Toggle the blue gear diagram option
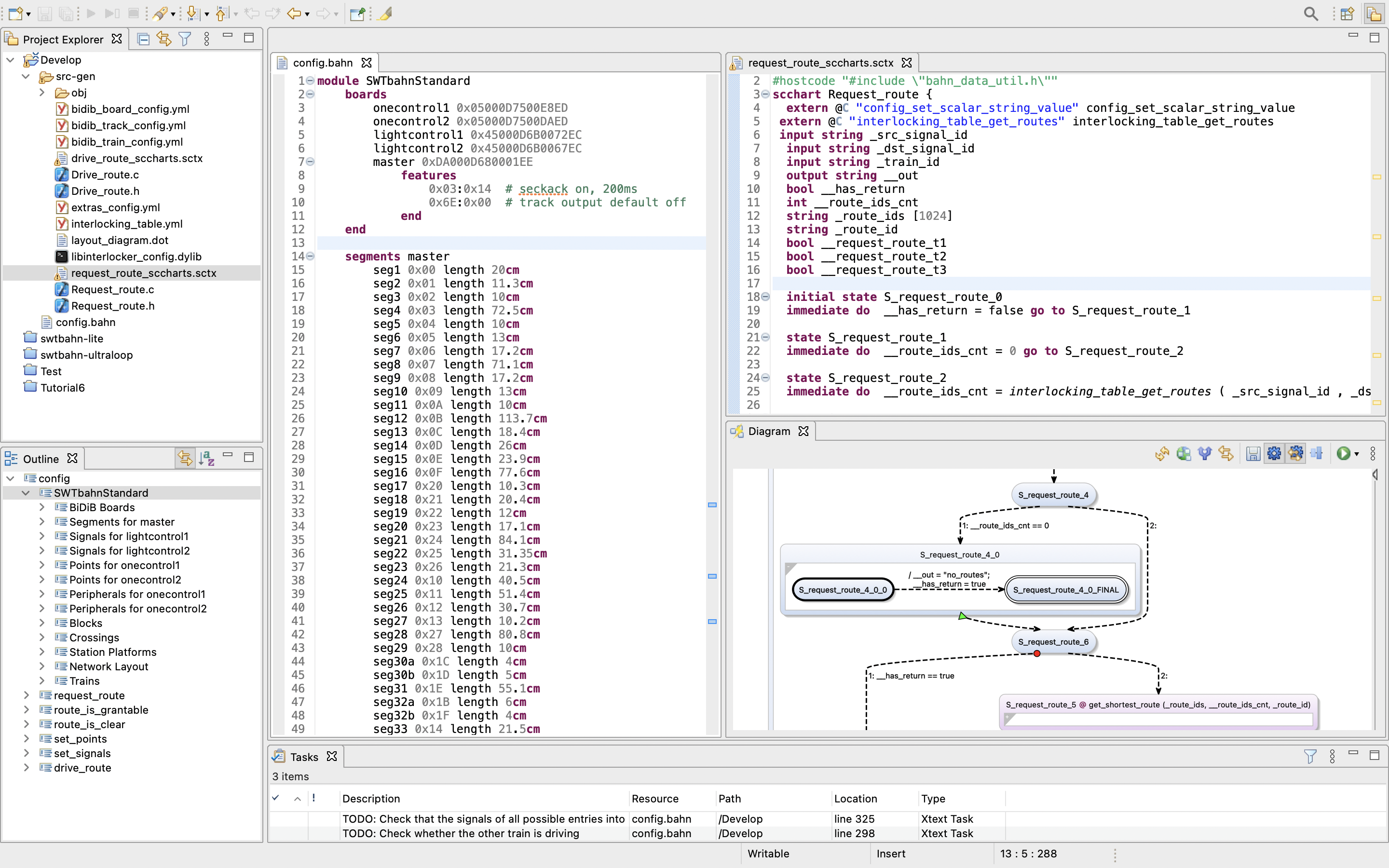The height and width of the screenshot is (868, 1389). [x=1274, y=453]
